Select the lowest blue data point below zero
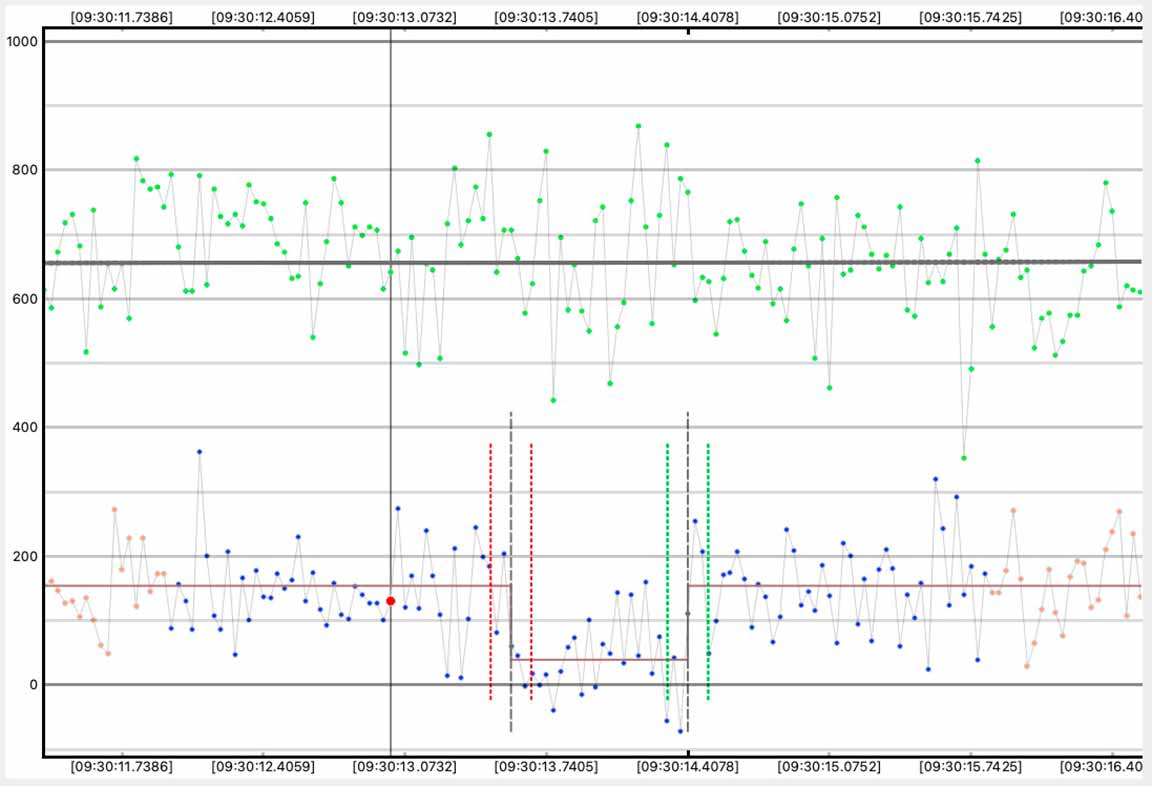Viewport: 1152px width, 786px height. point(680,731)
